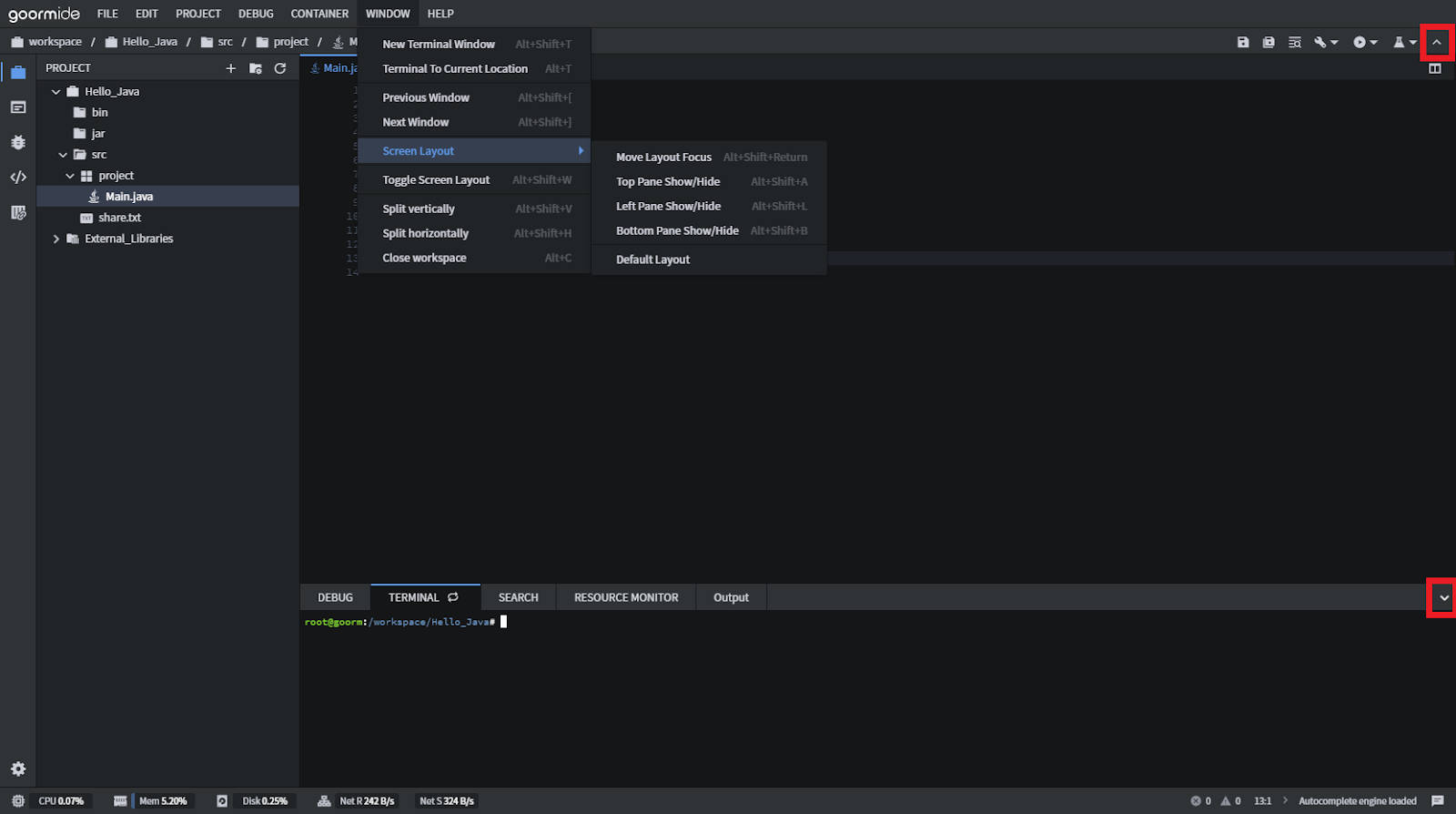Open settings gear in left sidebar
1456x814 pixels.
pyautogui.click(x=18, y=768)
